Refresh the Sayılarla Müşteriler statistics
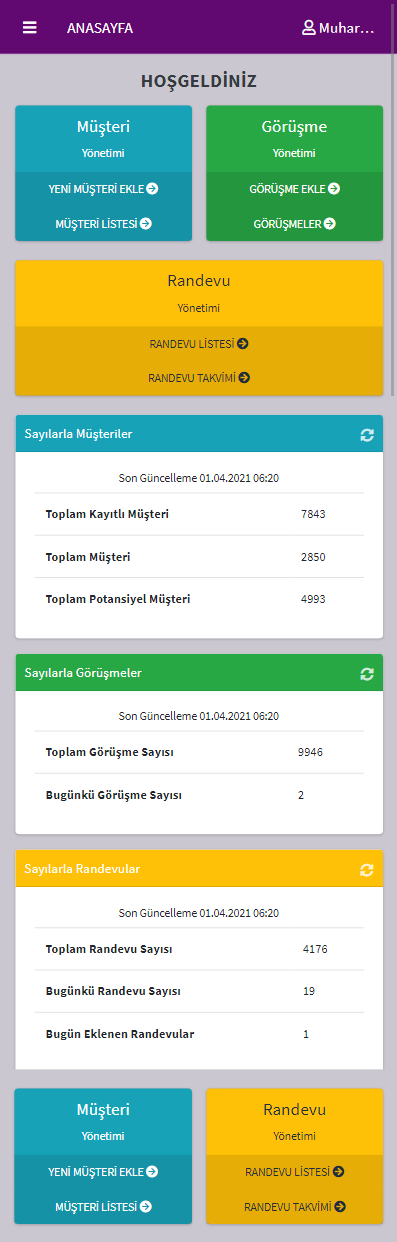This screenshot has height=1242, width=397. tap(367, 435)
